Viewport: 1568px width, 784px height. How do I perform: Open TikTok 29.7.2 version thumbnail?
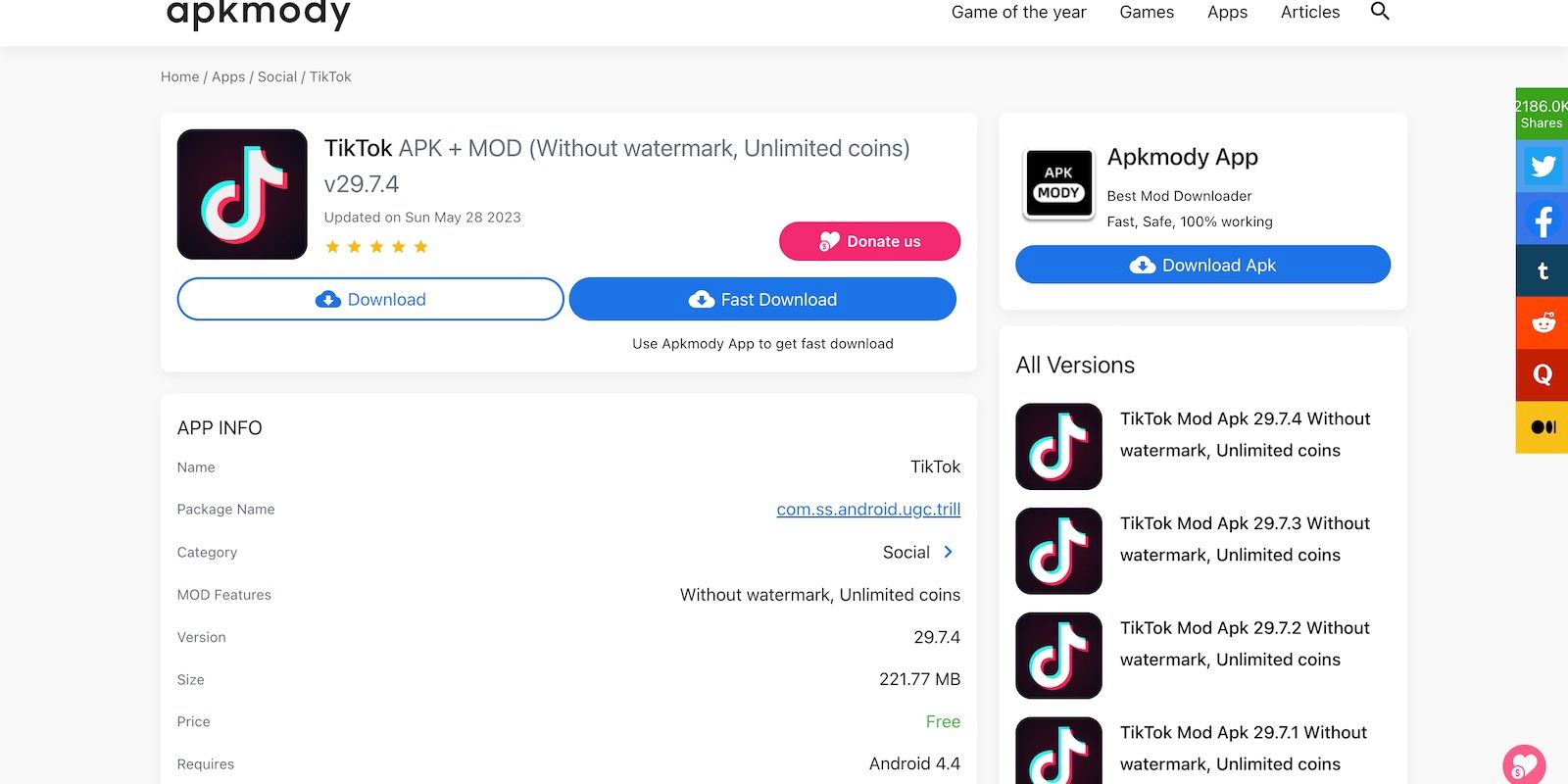[1058, 656]
